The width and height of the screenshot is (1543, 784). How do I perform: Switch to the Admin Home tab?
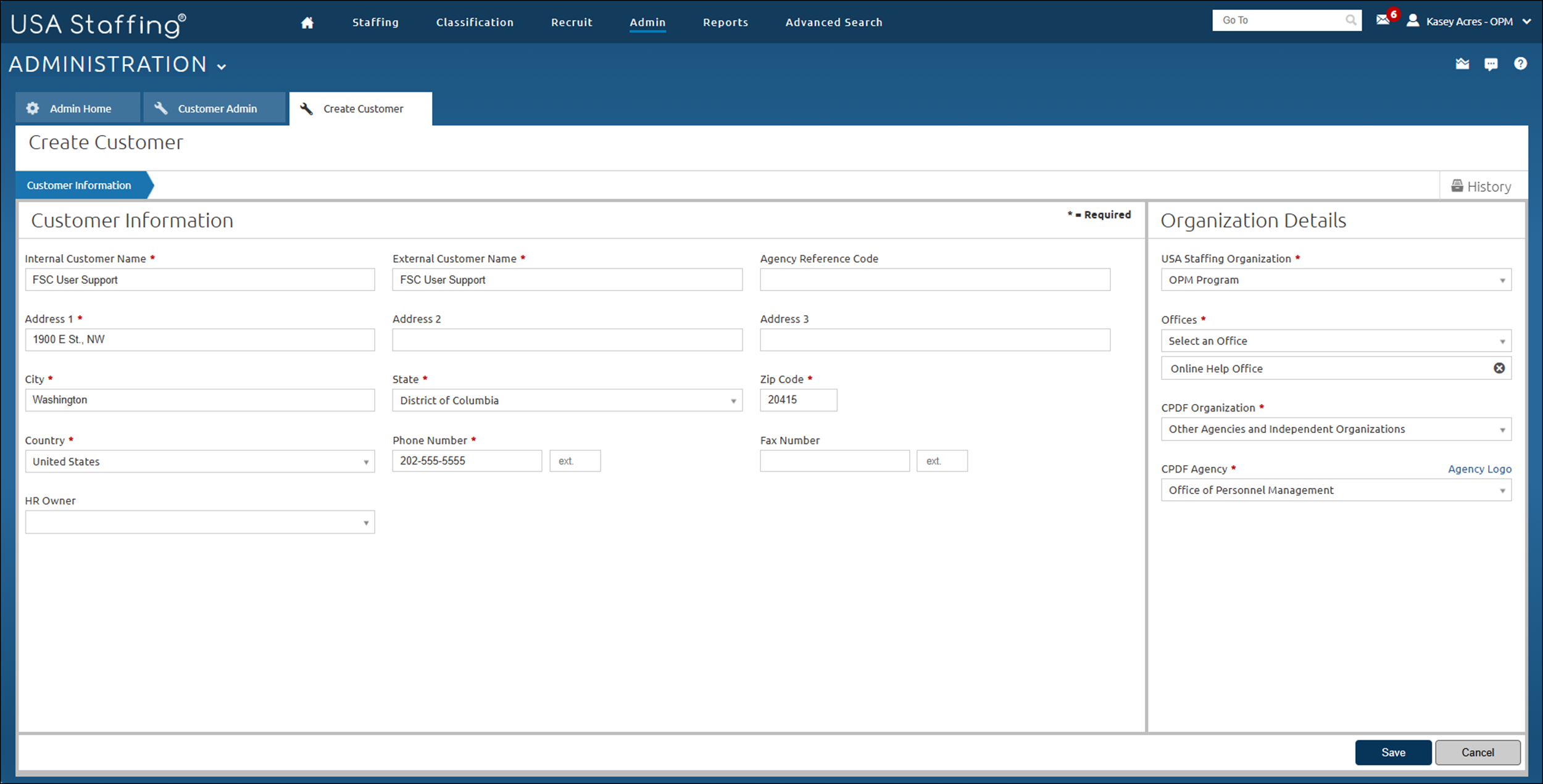[78, 108]
